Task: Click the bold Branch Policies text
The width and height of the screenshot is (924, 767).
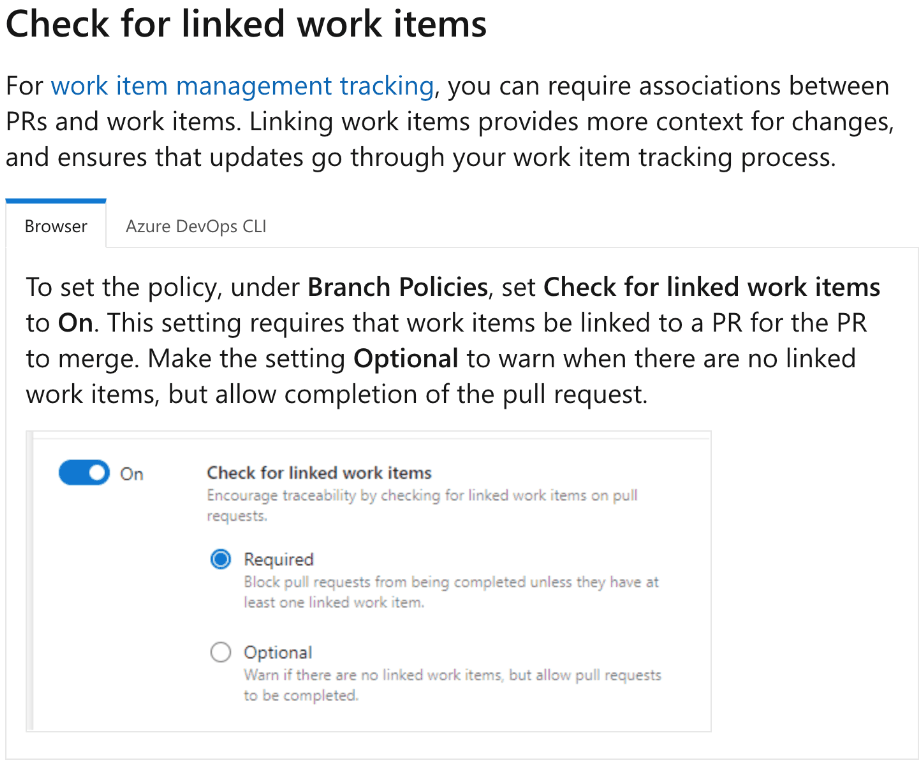Action: pos(397,288)
